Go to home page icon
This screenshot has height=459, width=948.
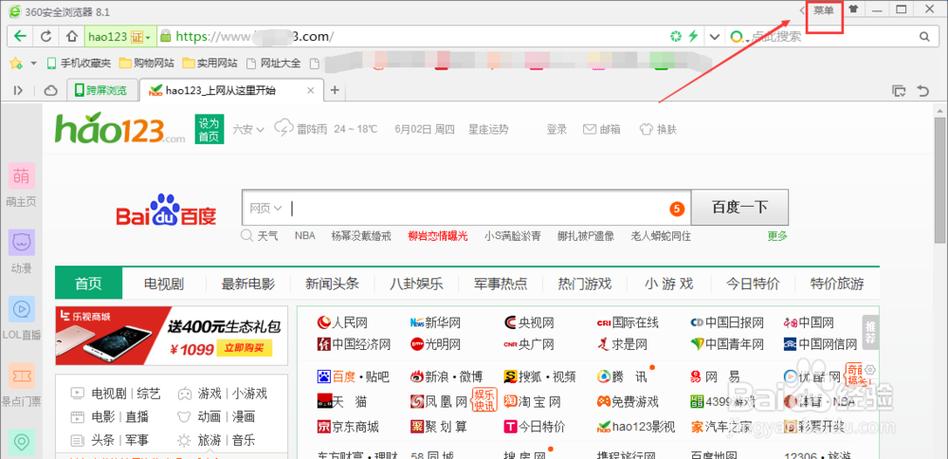pyautogui.click(x=72, y=36)
